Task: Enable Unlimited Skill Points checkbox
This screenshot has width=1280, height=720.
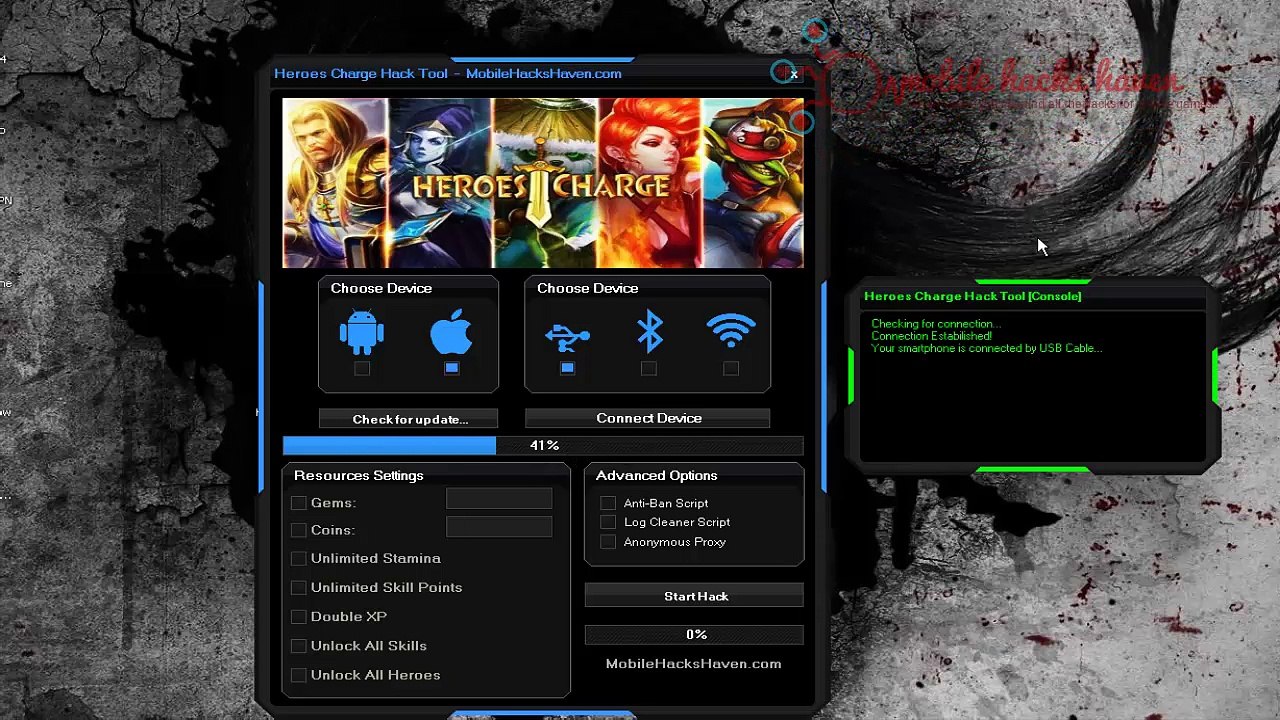Action: 298,587
